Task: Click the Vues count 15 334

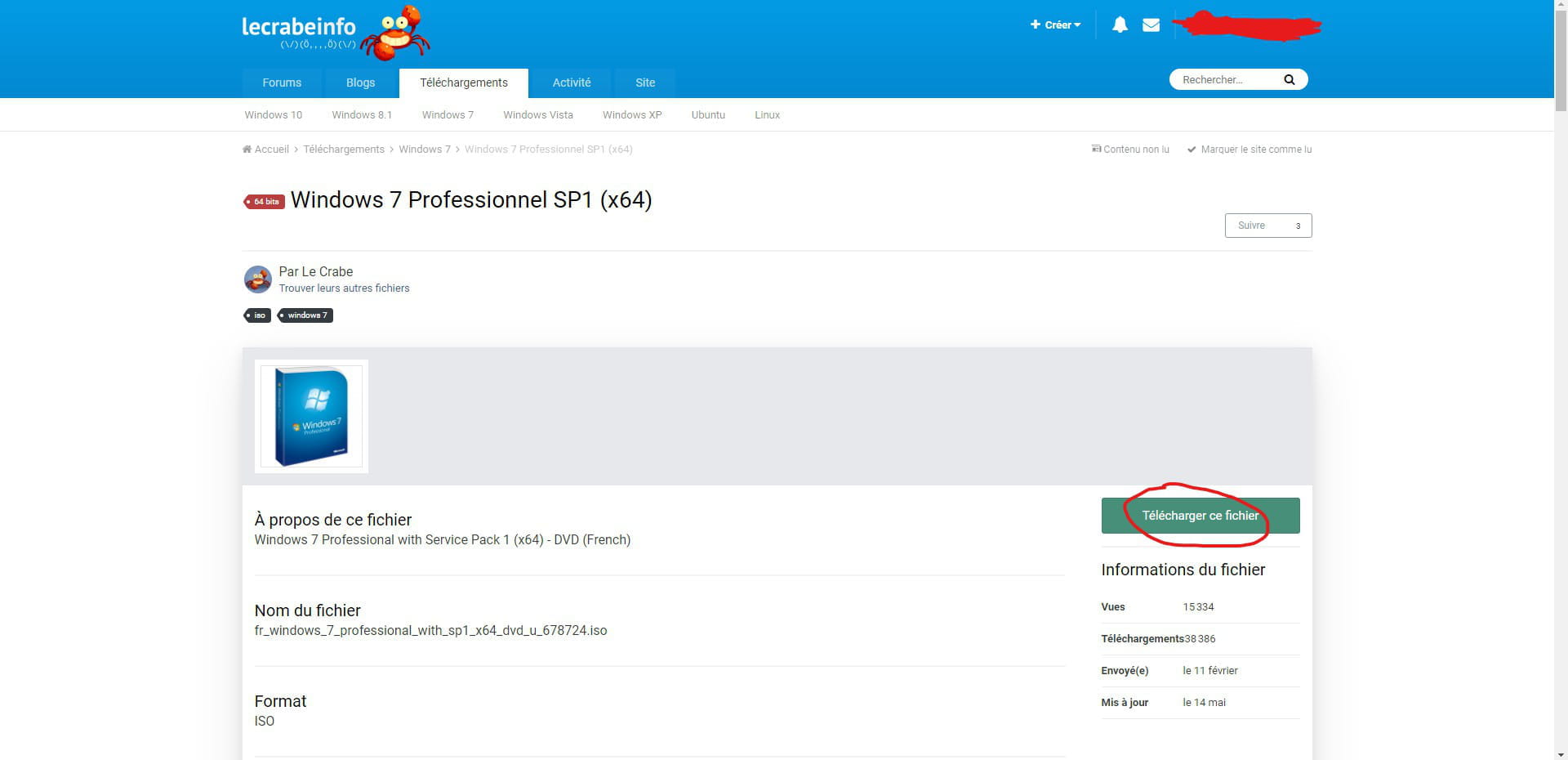Action: coord(1198,607)
